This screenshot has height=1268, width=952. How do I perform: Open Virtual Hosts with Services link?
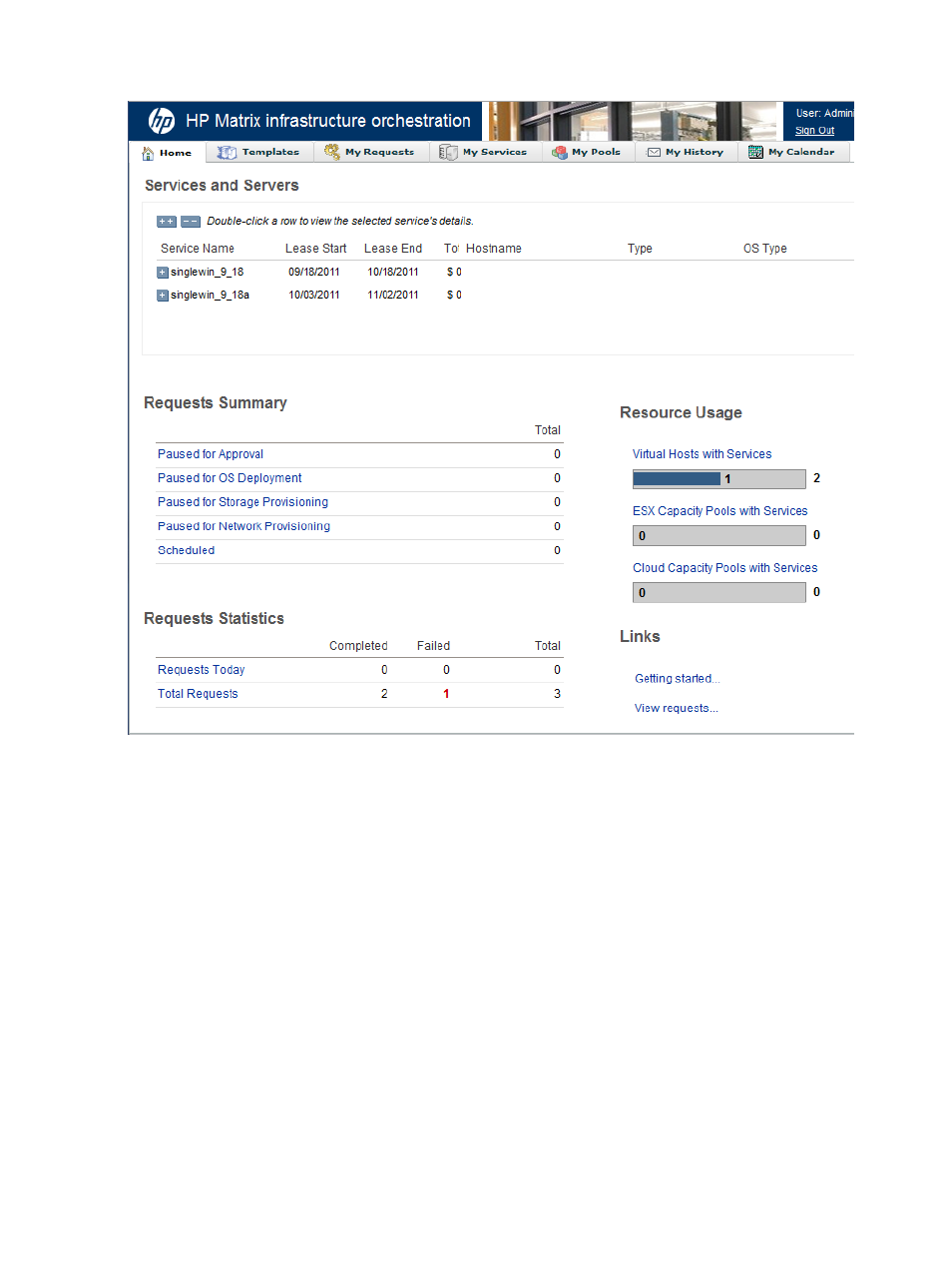pos(702,454)
